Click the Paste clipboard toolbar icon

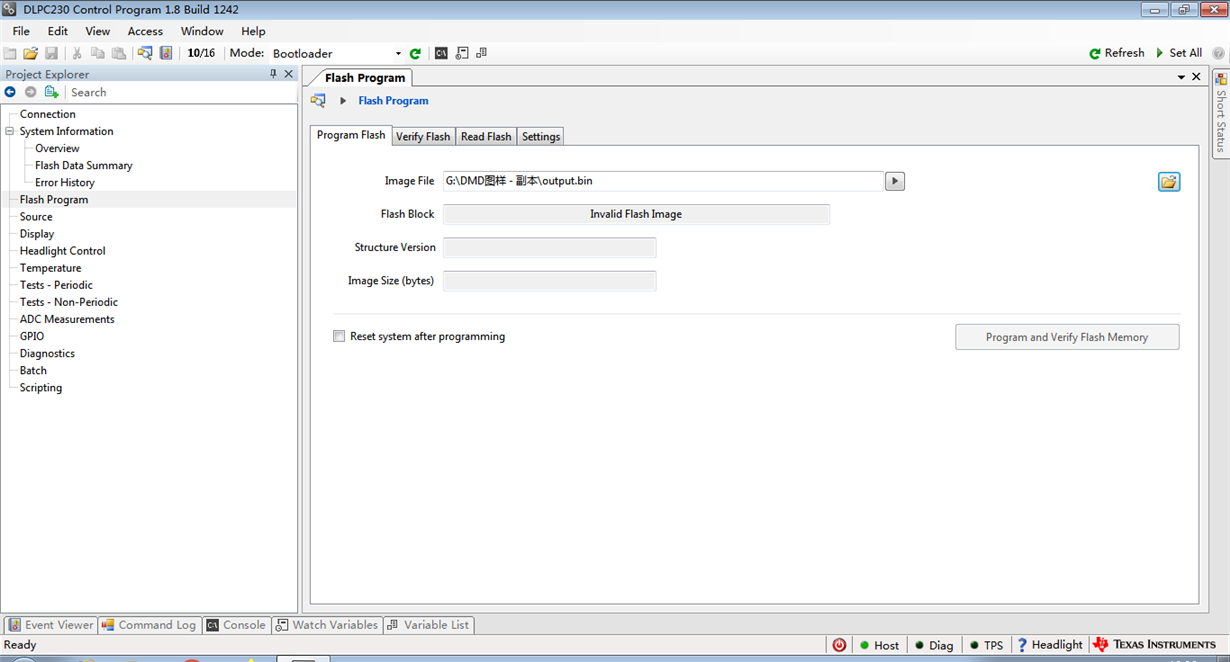coord(119,53)
